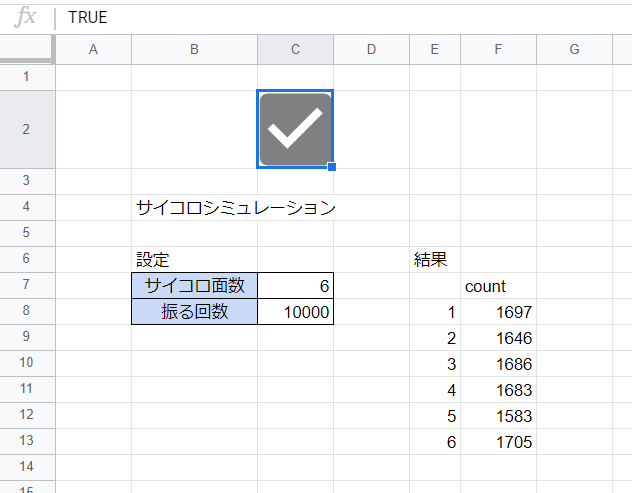Select dice face 5 in column E
This screenshot has height=493, width=632.
435,415
